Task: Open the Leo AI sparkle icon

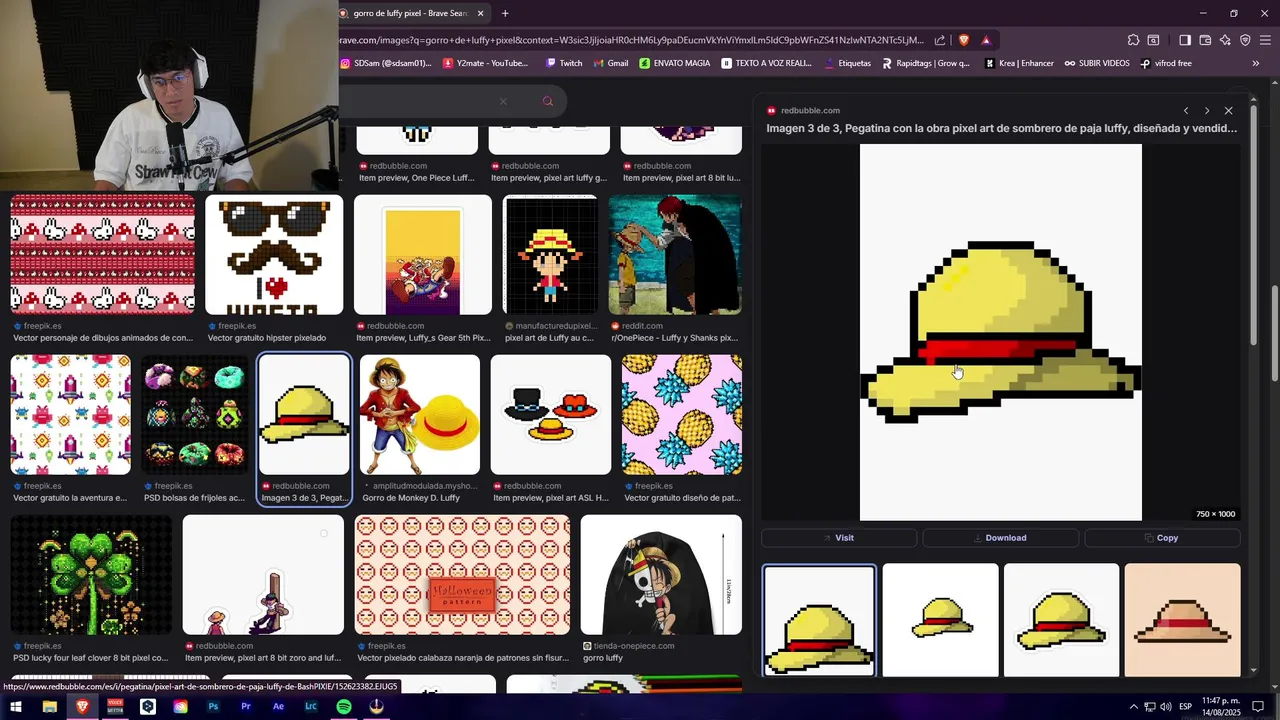Action: click(1225, 40)
